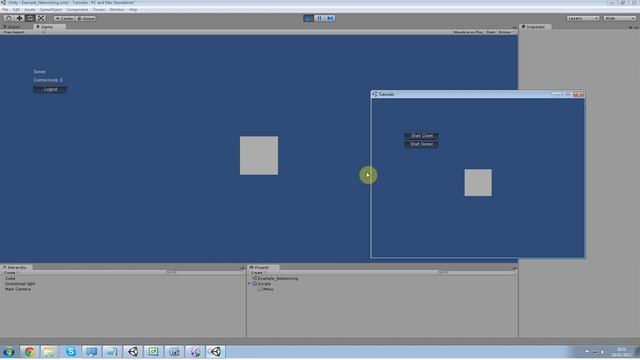Open Skype from the taskbar
The width and height of the screenshot is (640, 360).
coord(71,352)
